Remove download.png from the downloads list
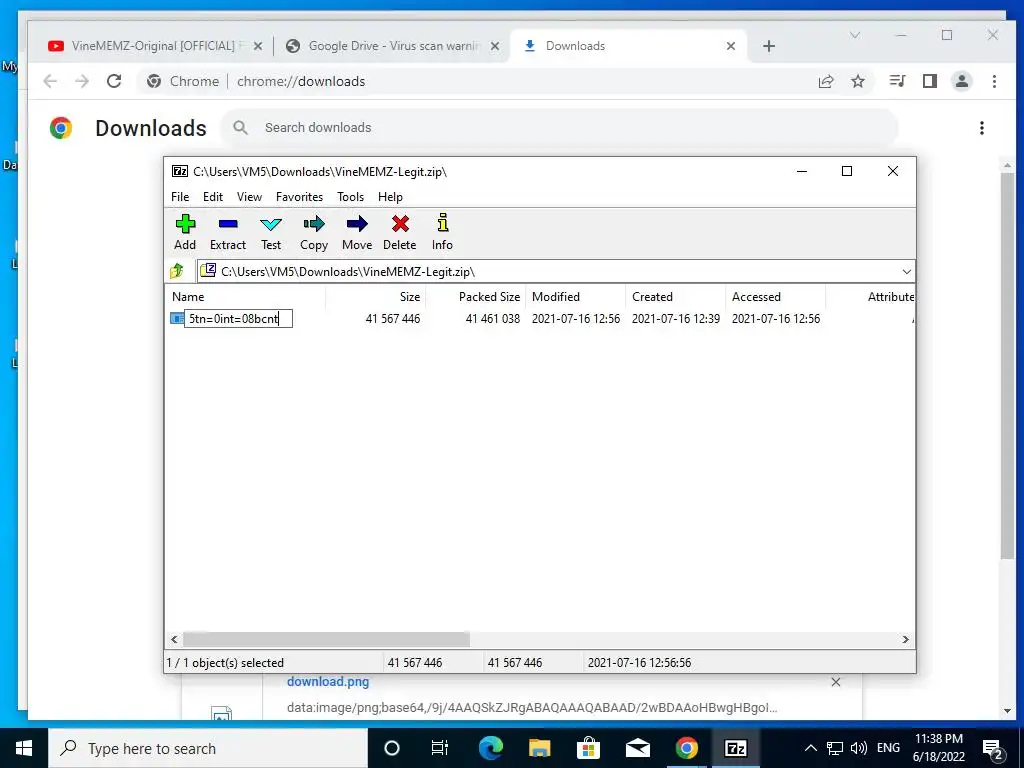 [x=835, y=682]
